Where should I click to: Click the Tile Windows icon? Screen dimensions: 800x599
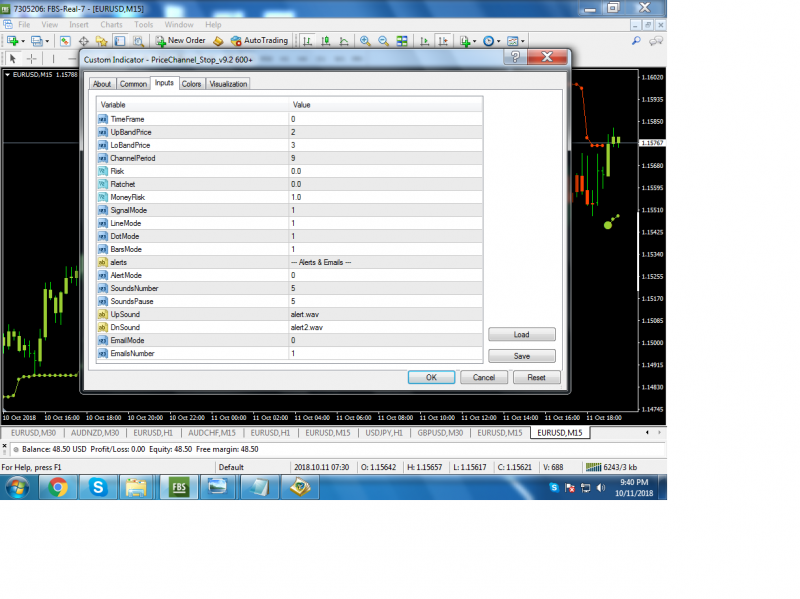pos(402,41)
